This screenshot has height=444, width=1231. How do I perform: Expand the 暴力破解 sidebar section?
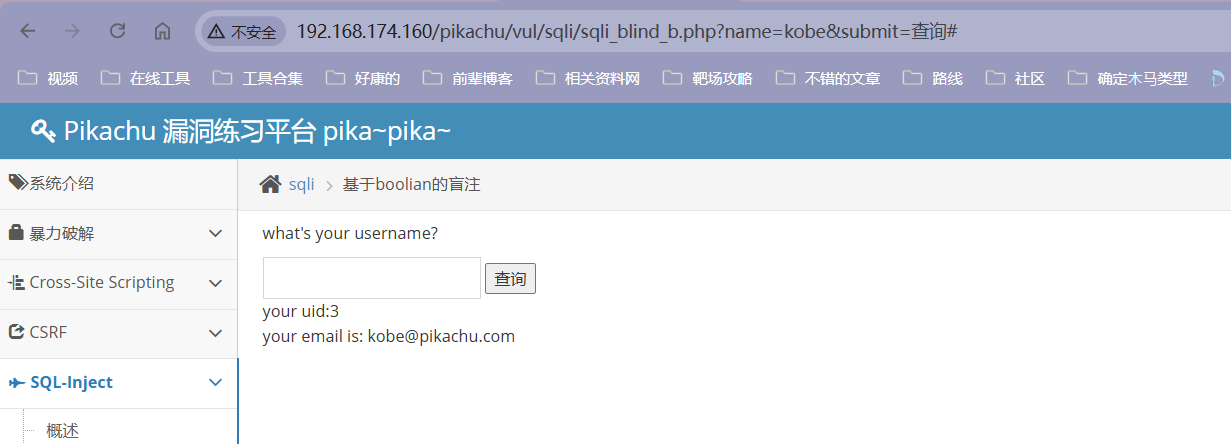tap(119, 234)
